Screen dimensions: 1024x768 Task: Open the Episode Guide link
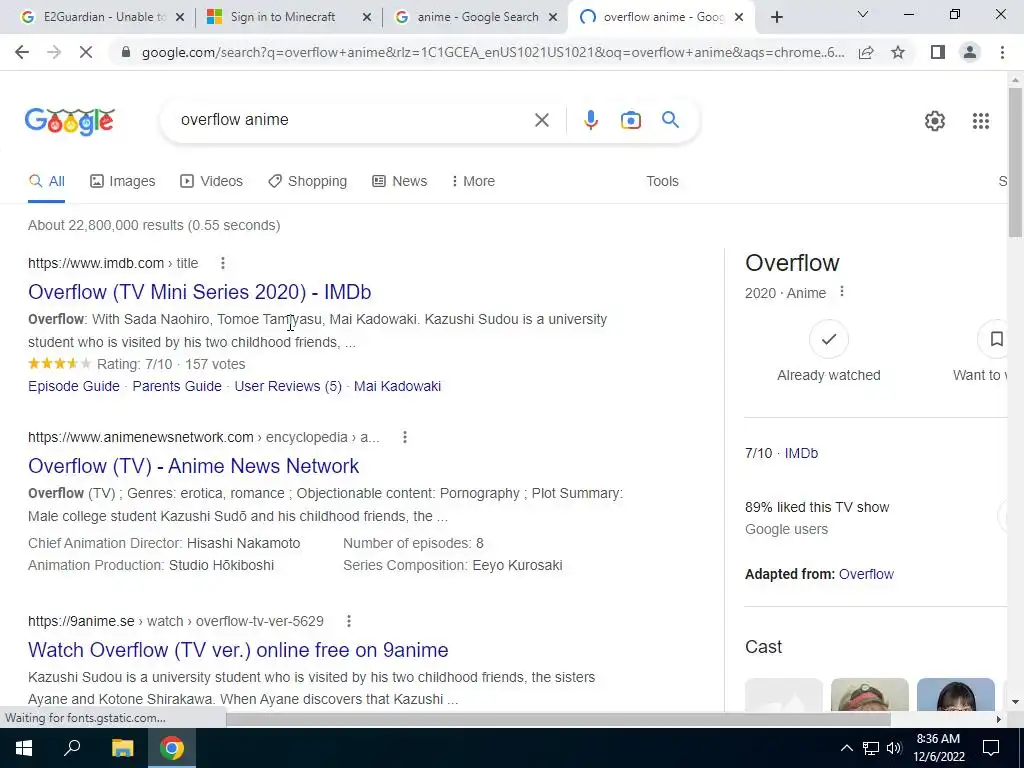74,386
